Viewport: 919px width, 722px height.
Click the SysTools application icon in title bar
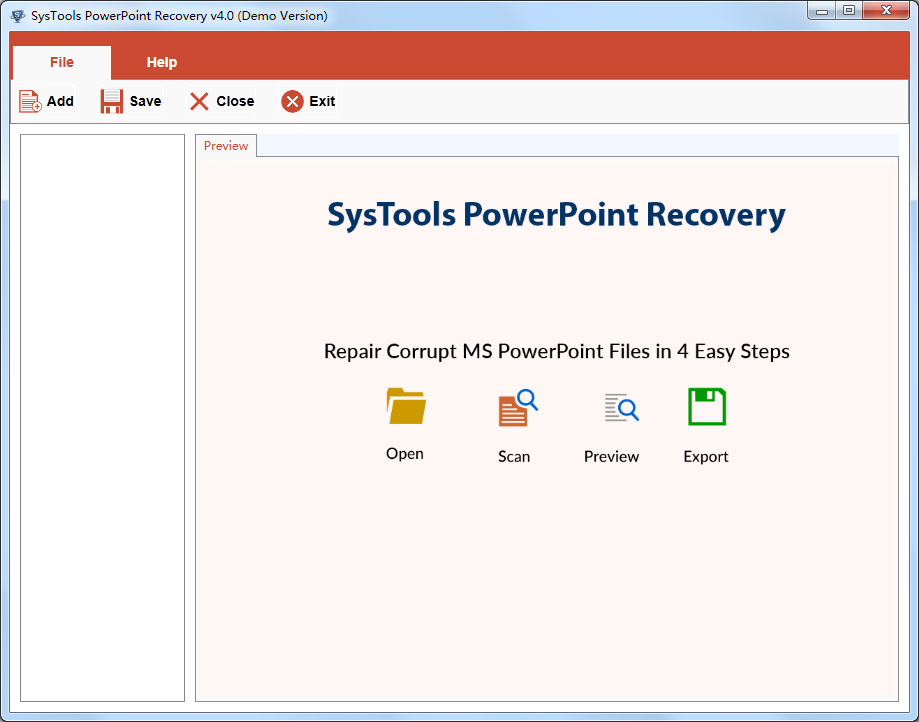click(16, 15)
